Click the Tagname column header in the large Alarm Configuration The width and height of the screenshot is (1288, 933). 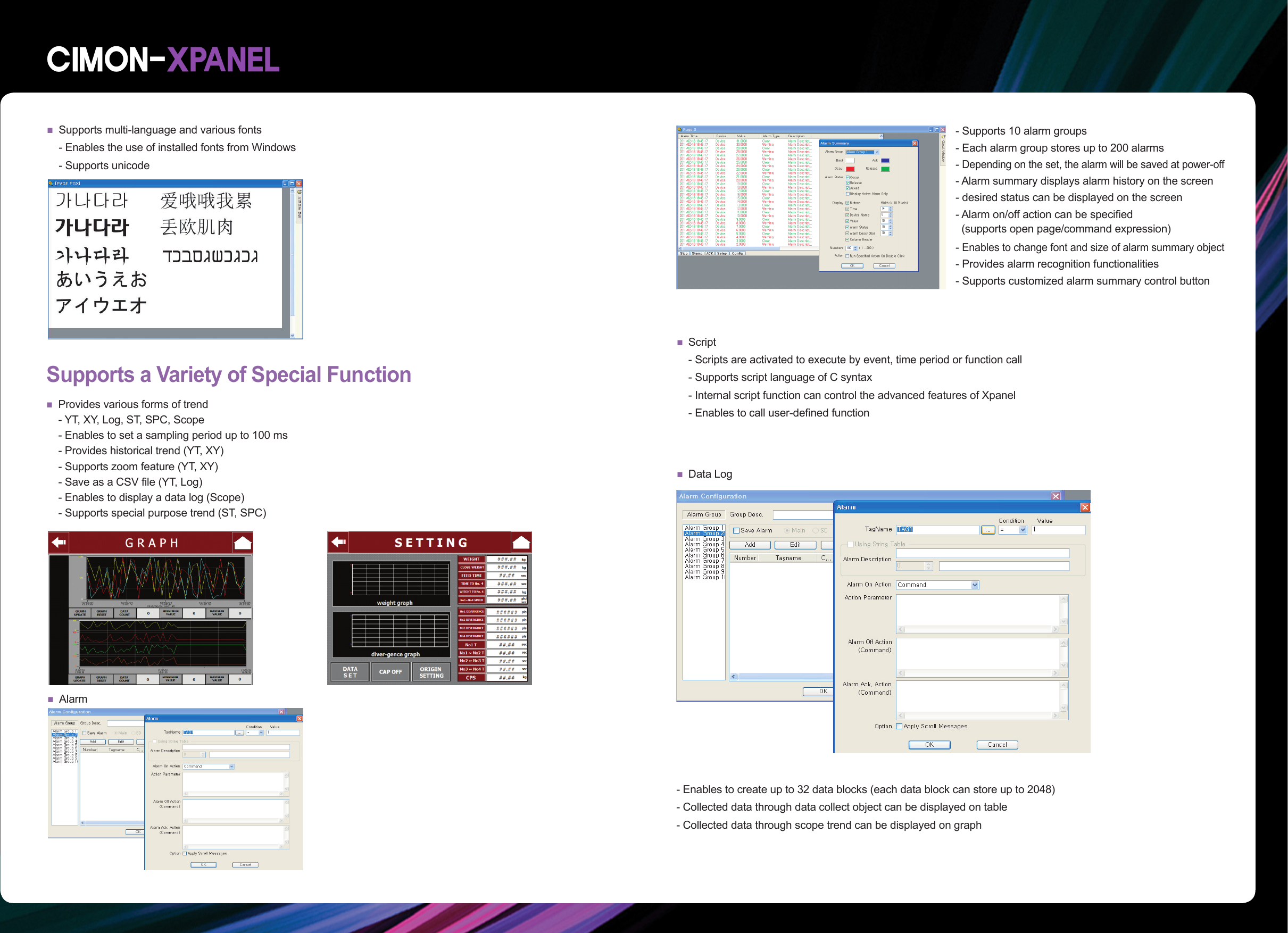[788, 558]
